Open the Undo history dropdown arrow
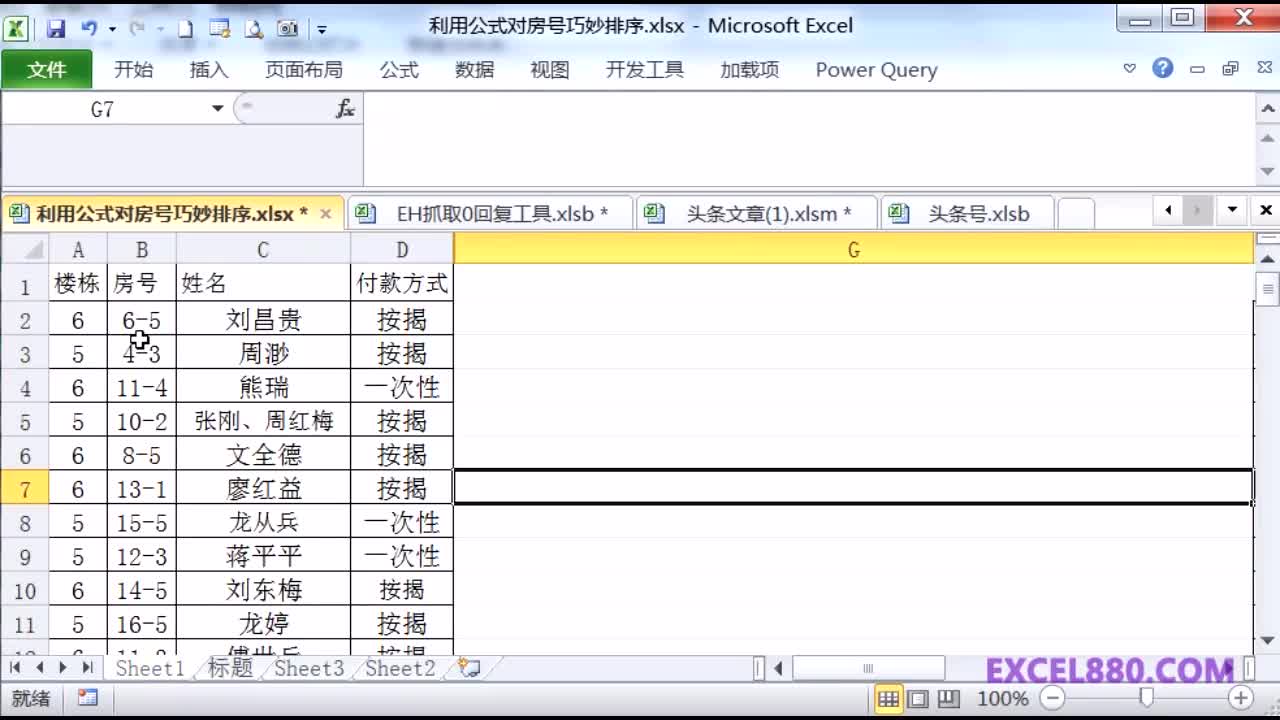Screen dimensions: 1280x720 coord(112,28)
